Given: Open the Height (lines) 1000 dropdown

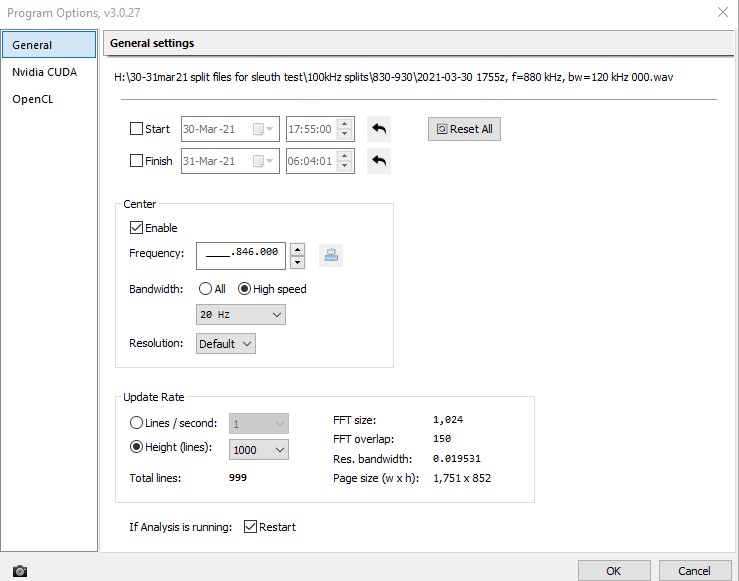Looking at the screenshot, I should tap(259, 450).
